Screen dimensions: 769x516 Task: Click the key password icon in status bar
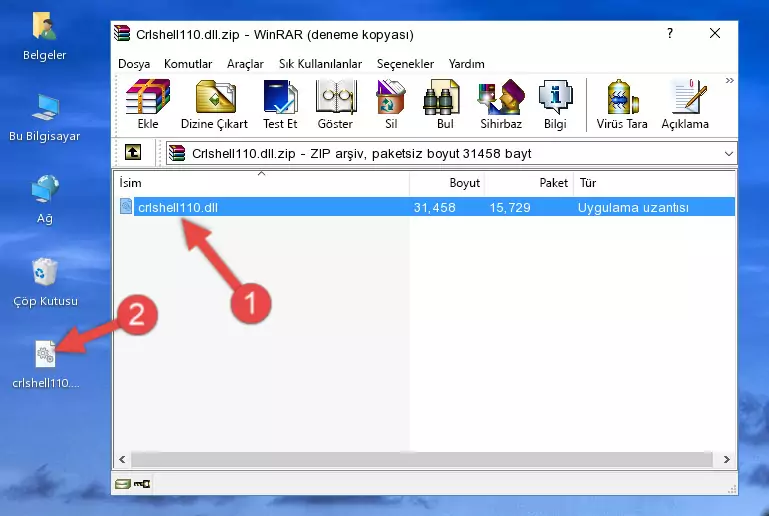coord(142,484)
